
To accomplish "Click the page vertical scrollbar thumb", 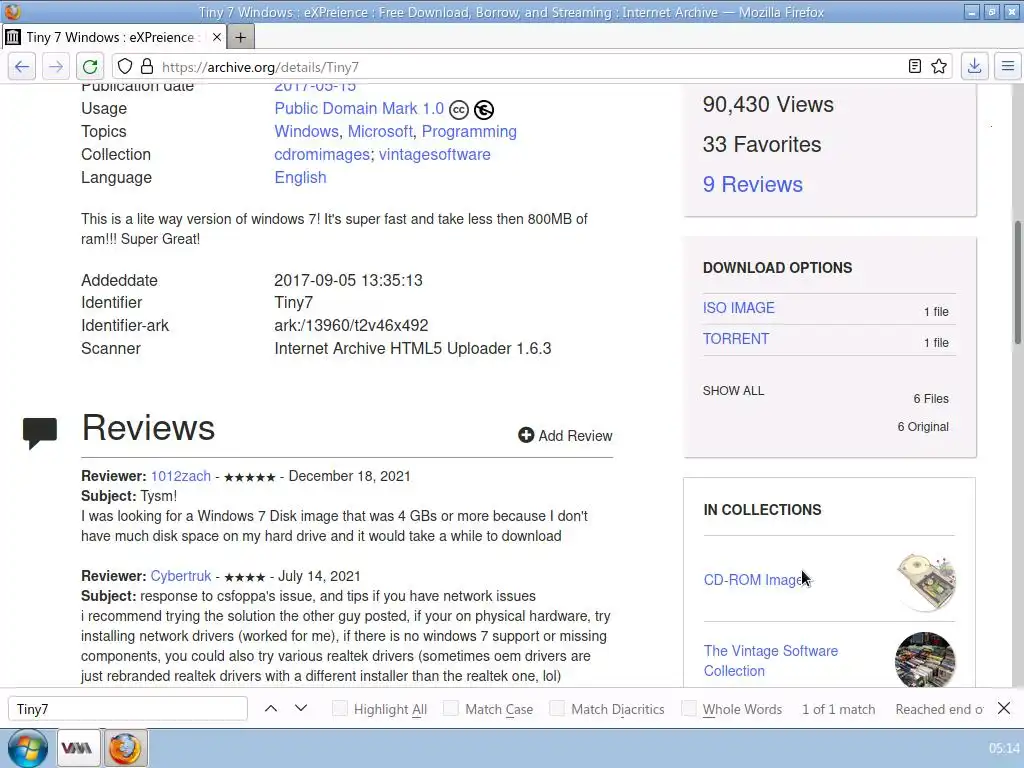I will tap(1017, 282).
